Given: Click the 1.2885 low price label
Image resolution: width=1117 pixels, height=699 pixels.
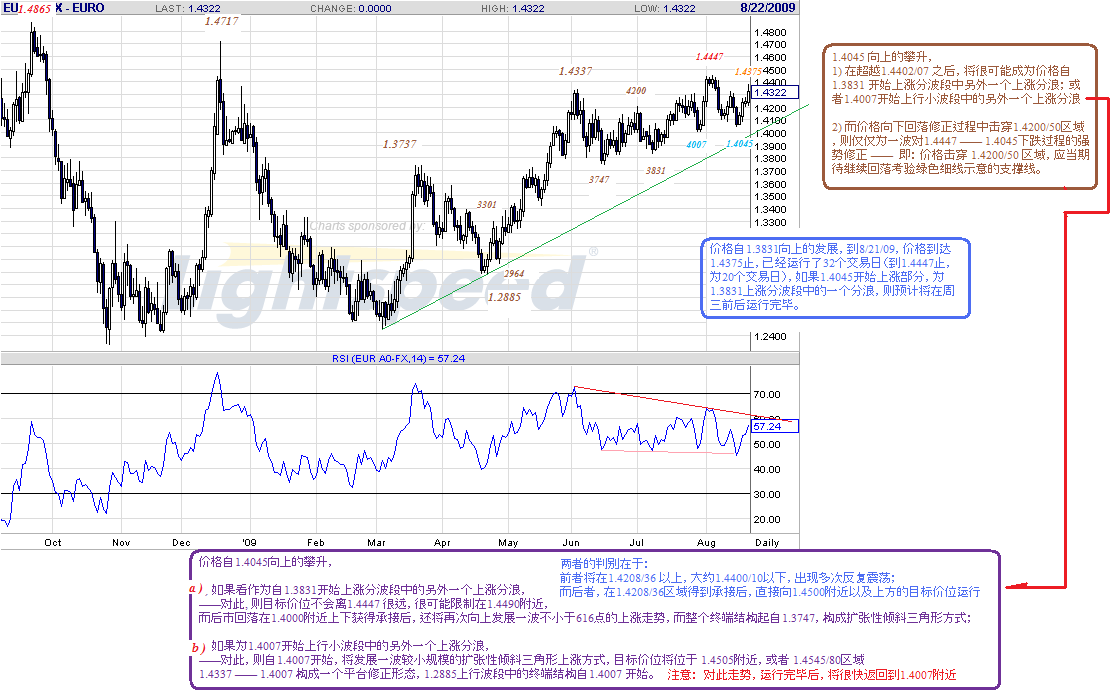Looking at the screenshot, I should click(504, 297).
